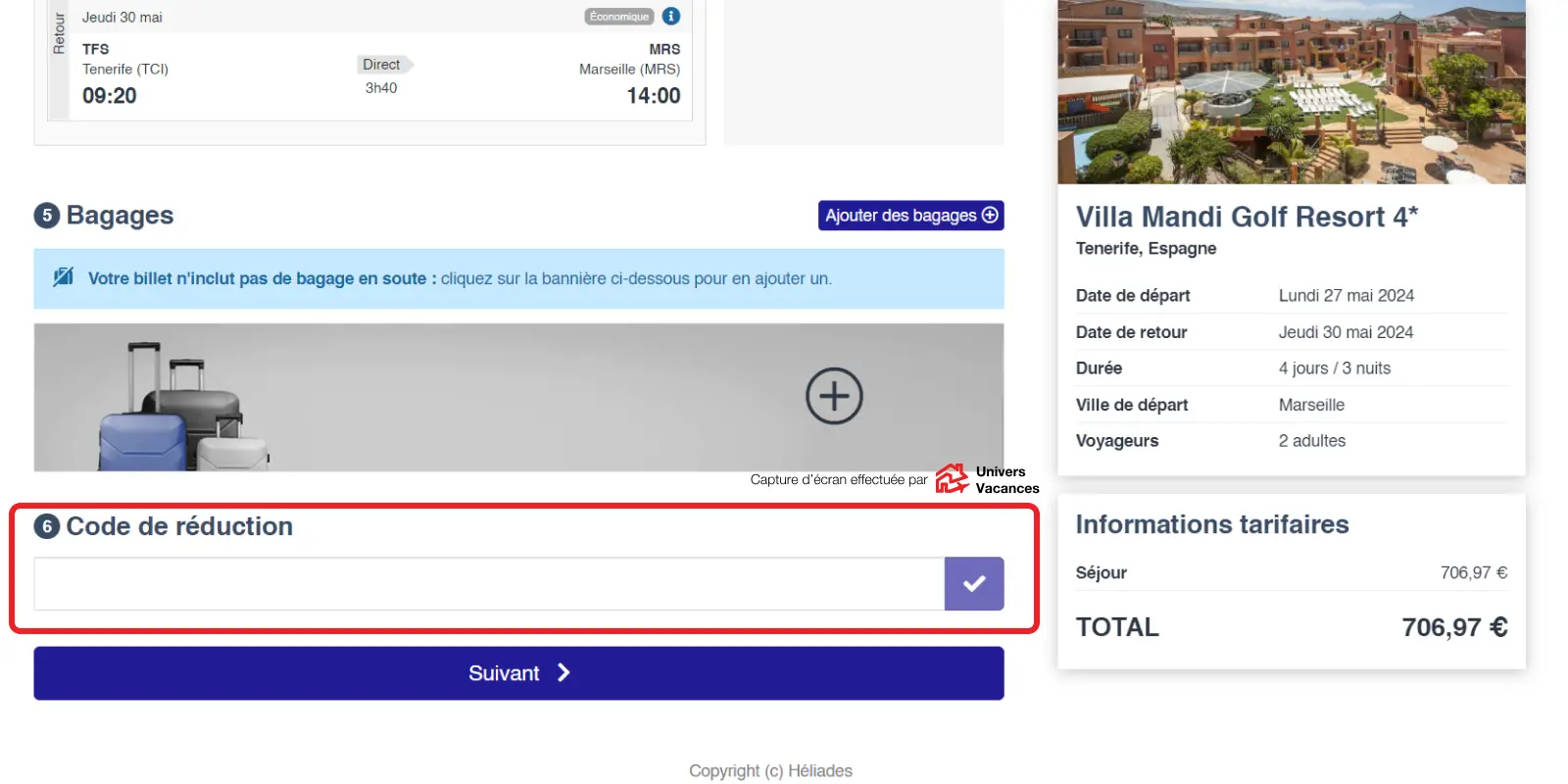Validate the discount code with the checkmark button
The width and height of the screenshot is (1568, 784).
(973, 584)
